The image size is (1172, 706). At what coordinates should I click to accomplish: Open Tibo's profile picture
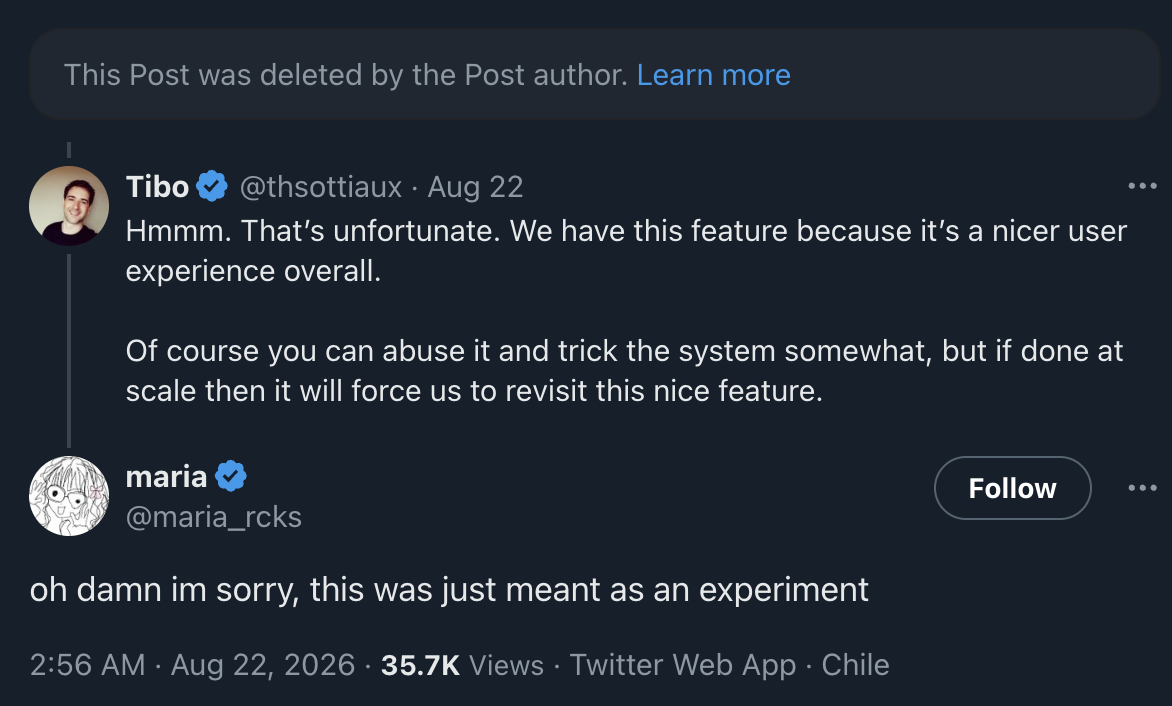pyautogui.click(x=69, y=205)
